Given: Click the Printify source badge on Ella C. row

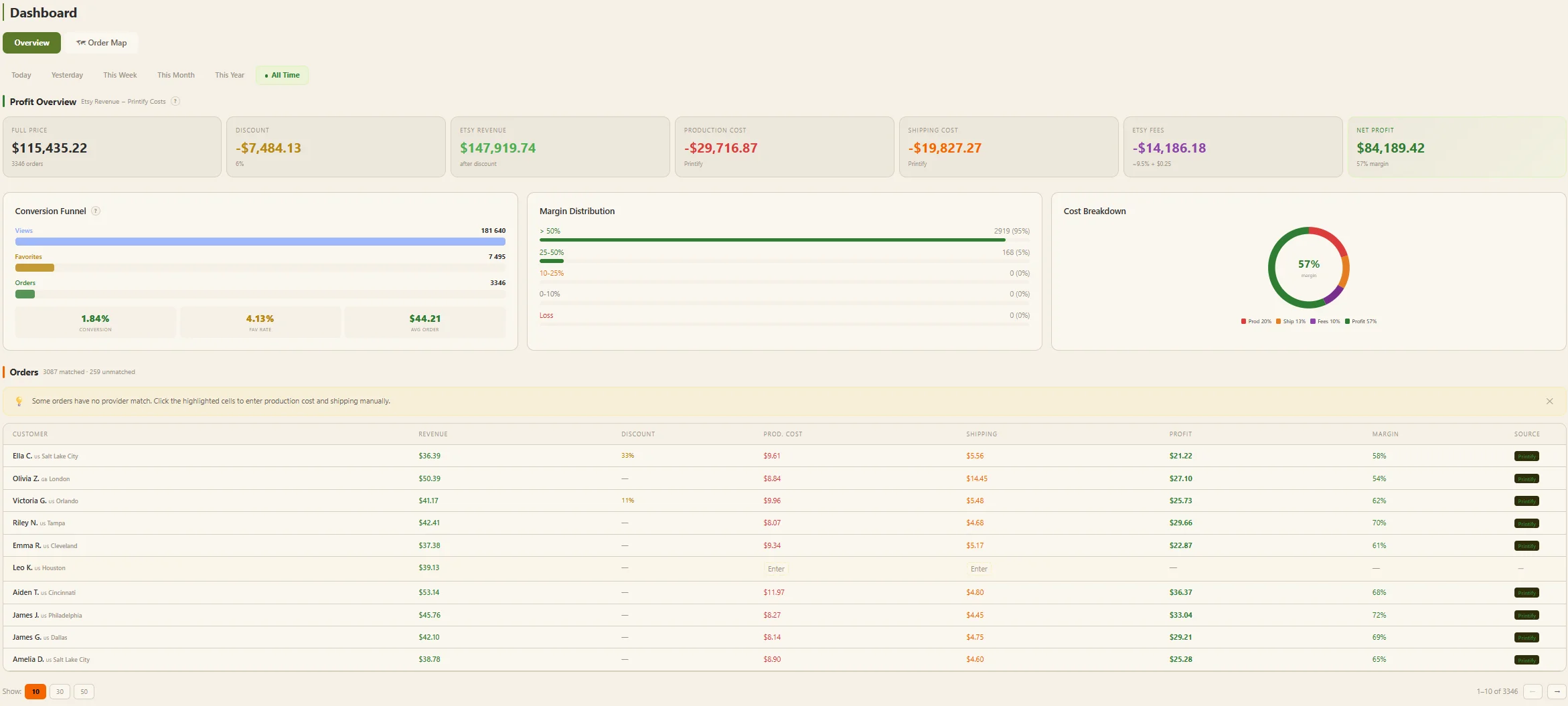Looking at the screenshot, I should (x=1526, y=456).
